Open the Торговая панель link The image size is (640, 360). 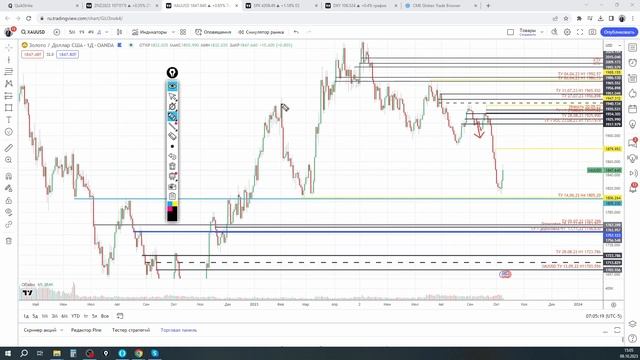point(179,330)
